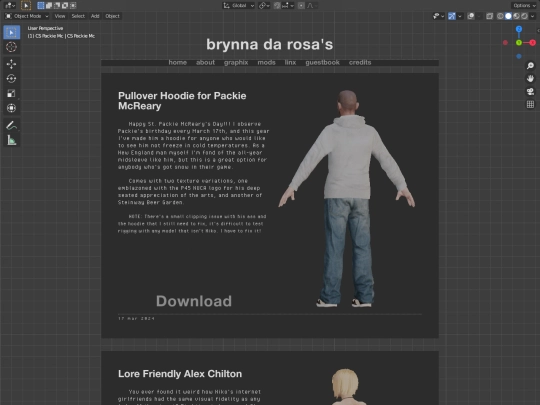Open the credits page link
The width and height of the screenshot is (540, 405).
[x=360, y=62]
